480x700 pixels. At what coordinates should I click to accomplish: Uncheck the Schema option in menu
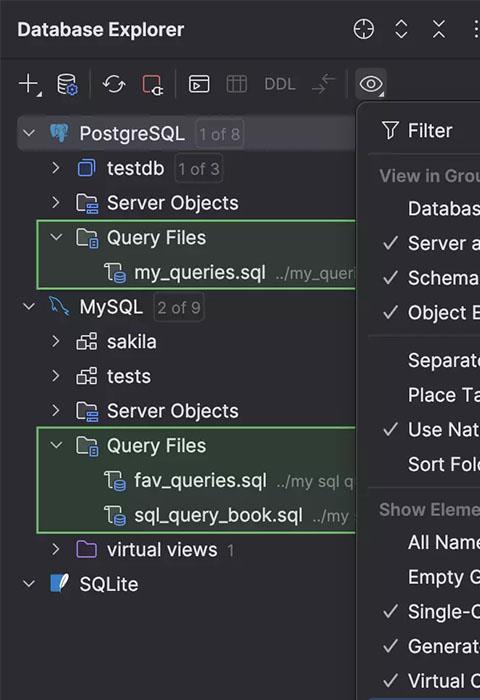point(431,278)
